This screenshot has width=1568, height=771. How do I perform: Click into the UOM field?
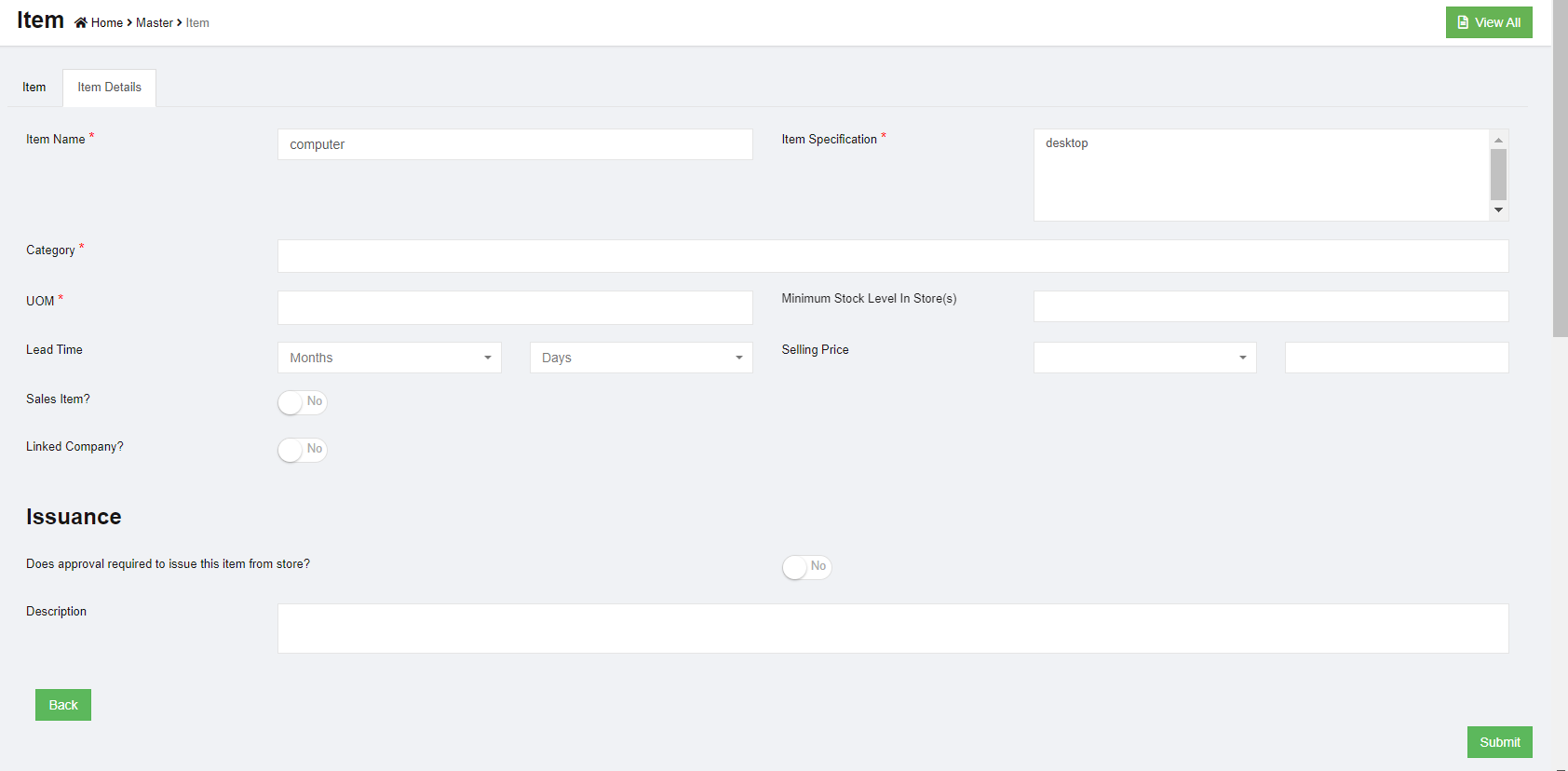coord(515,307)
